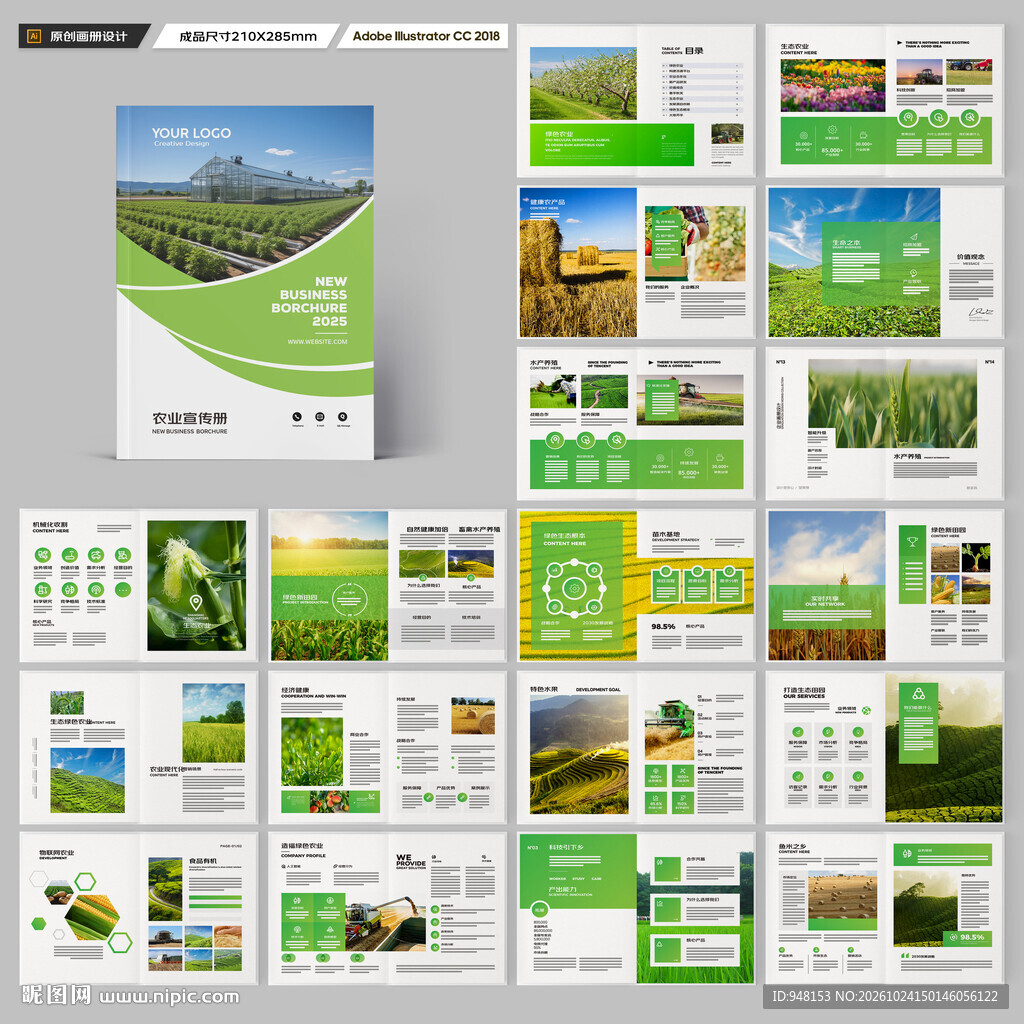Click the green three-dots circle icon
The image size is (1024, 1024).
pyautogui.click(x=123, y=590)
